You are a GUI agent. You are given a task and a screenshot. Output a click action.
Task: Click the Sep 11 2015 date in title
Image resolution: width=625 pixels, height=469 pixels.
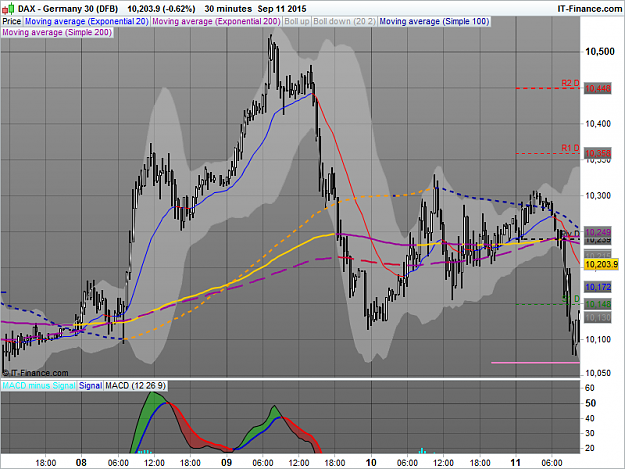282,9
